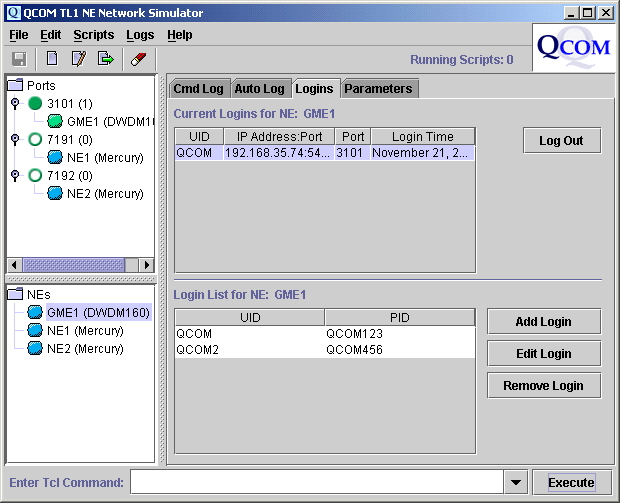Select NE2 (Mercury) in the NEs tree
The image size is (620, 503).
[x=85, y=348]
